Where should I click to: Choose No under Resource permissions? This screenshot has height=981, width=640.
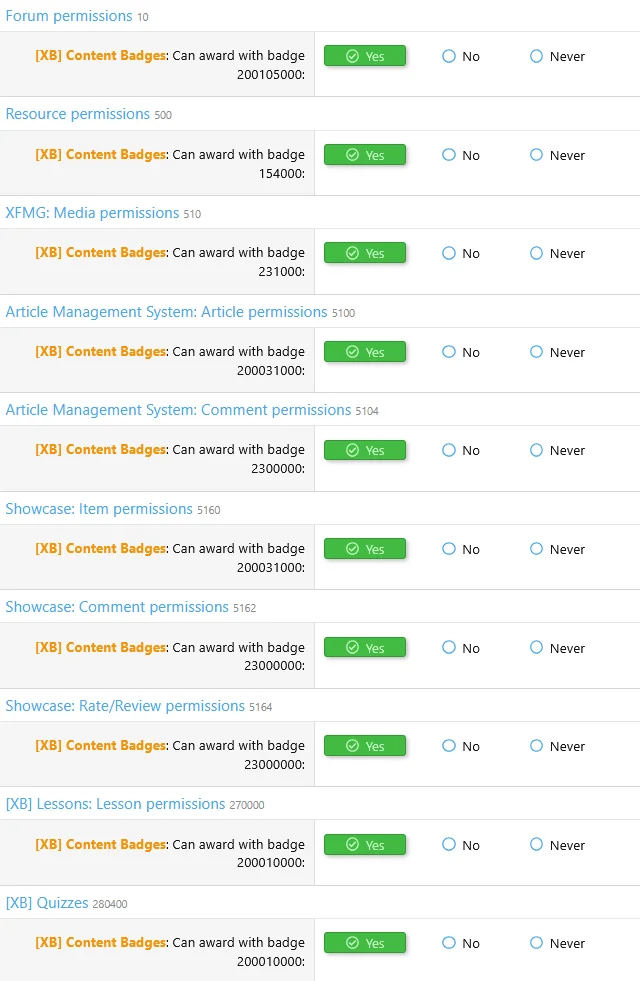click(x=461, y=155)
